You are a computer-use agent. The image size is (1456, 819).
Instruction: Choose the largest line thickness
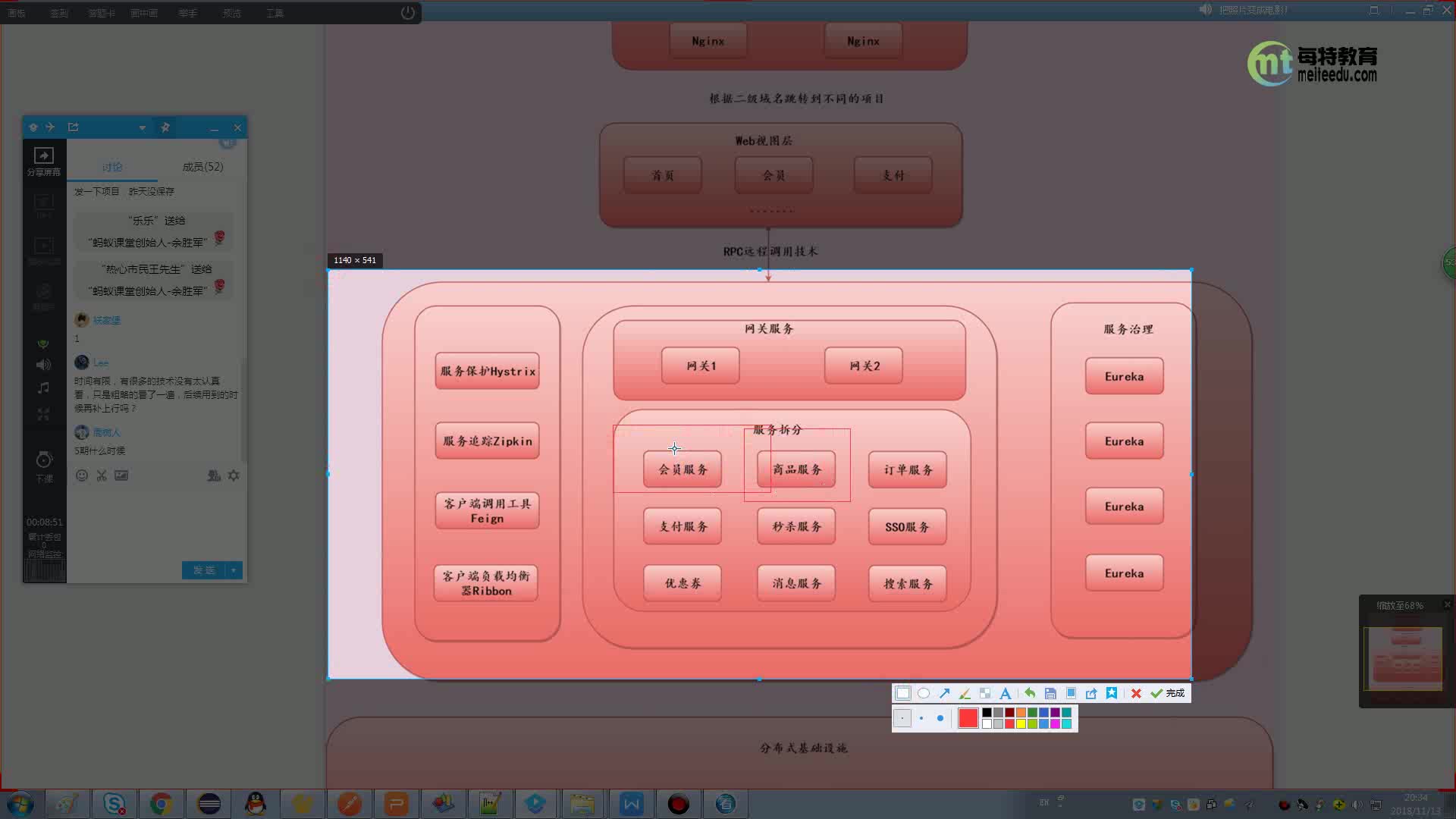pos(940,718)
